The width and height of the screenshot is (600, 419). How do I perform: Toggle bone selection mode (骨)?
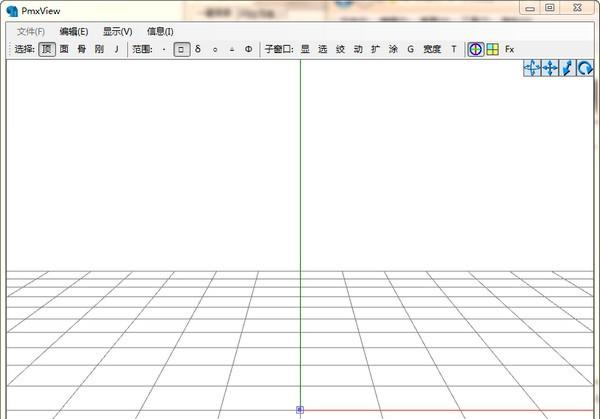[x=81, y=49]
